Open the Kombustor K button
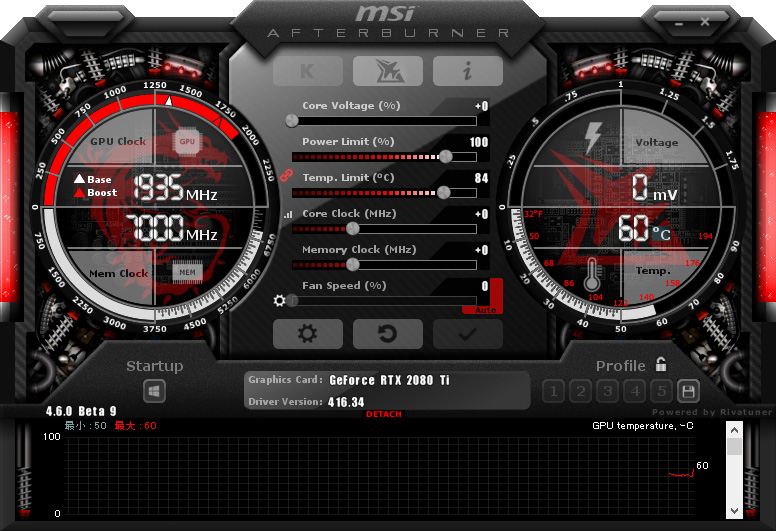The height and width of the screenshot is (531, 776). 307,71
